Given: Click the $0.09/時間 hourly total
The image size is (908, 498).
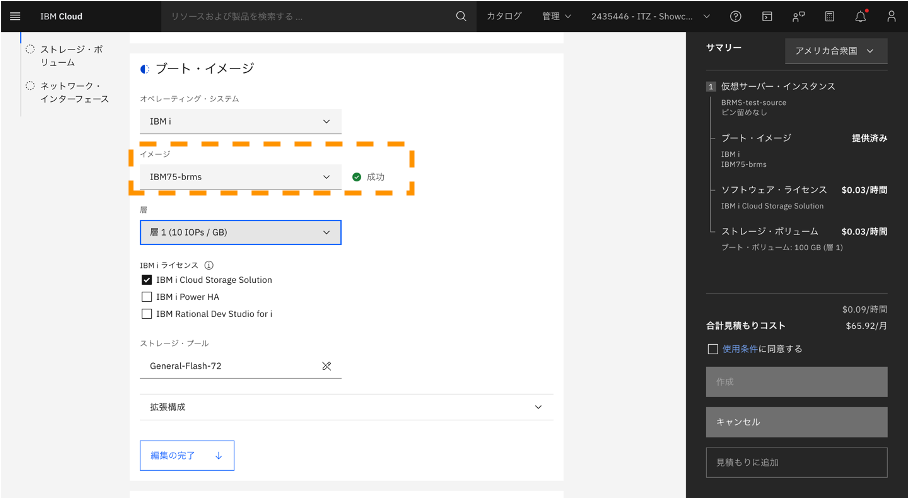Looking at the screenshot, I should (x=865, y=309).
